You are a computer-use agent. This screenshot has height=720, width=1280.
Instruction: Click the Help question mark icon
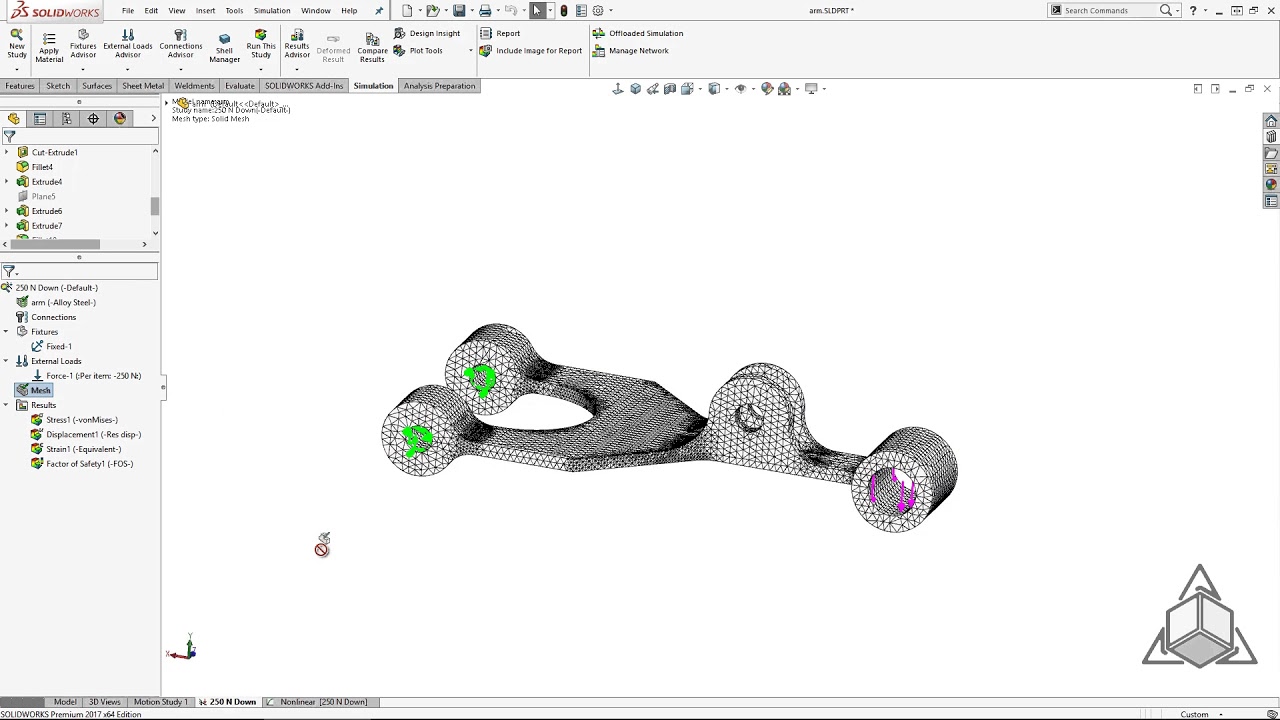click(1193, 10)
